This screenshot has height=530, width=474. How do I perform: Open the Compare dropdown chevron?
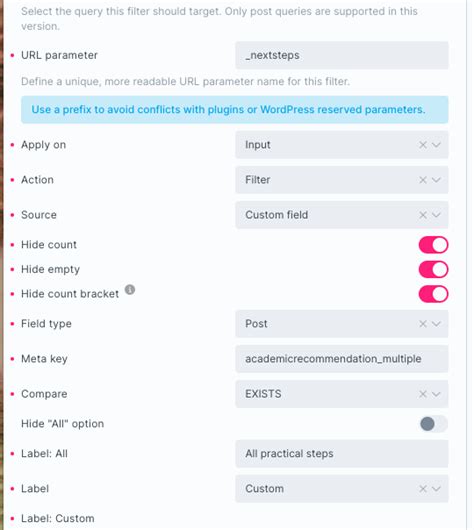click(436, 394)
